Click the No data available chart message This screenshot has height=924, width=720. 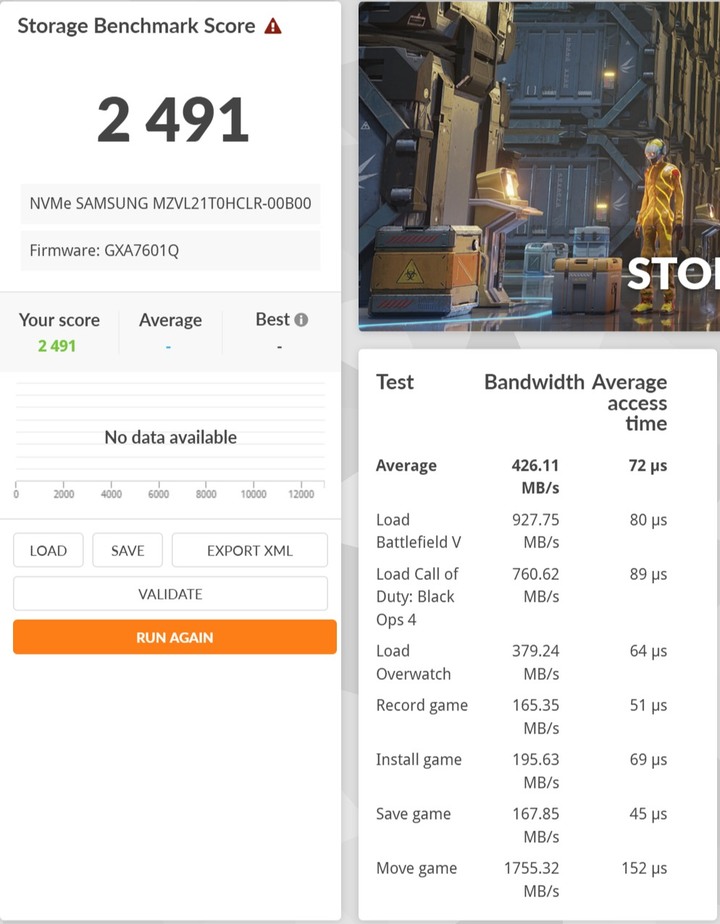pyautogui.click(x=171, y=437)
